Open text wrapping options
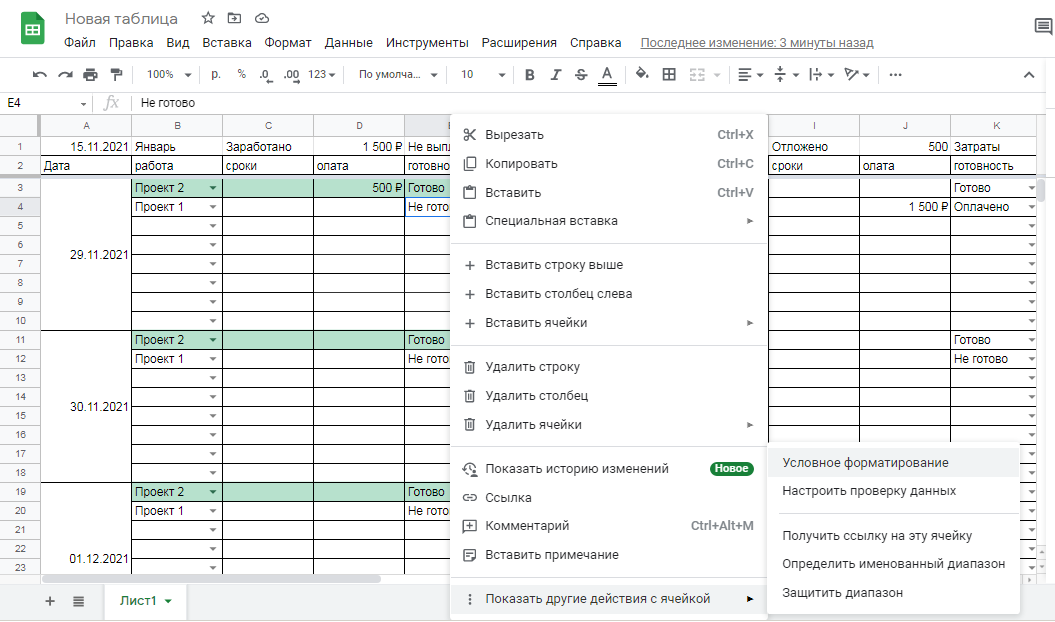 coord(822,75)
